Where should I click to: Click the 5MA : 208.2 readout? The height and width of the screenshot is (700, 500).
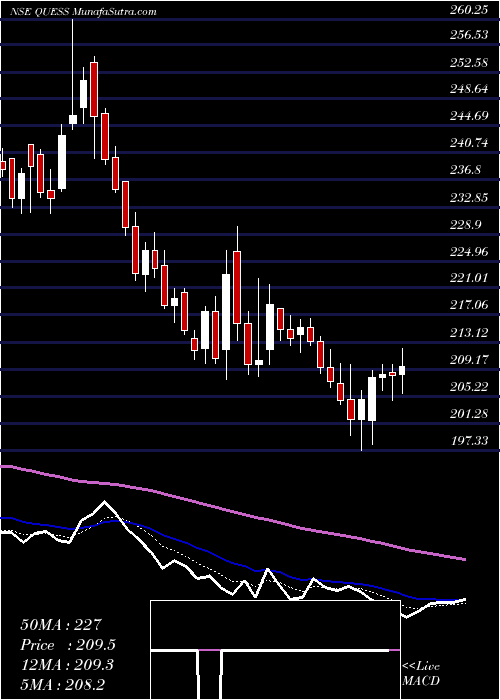[62, 685]
